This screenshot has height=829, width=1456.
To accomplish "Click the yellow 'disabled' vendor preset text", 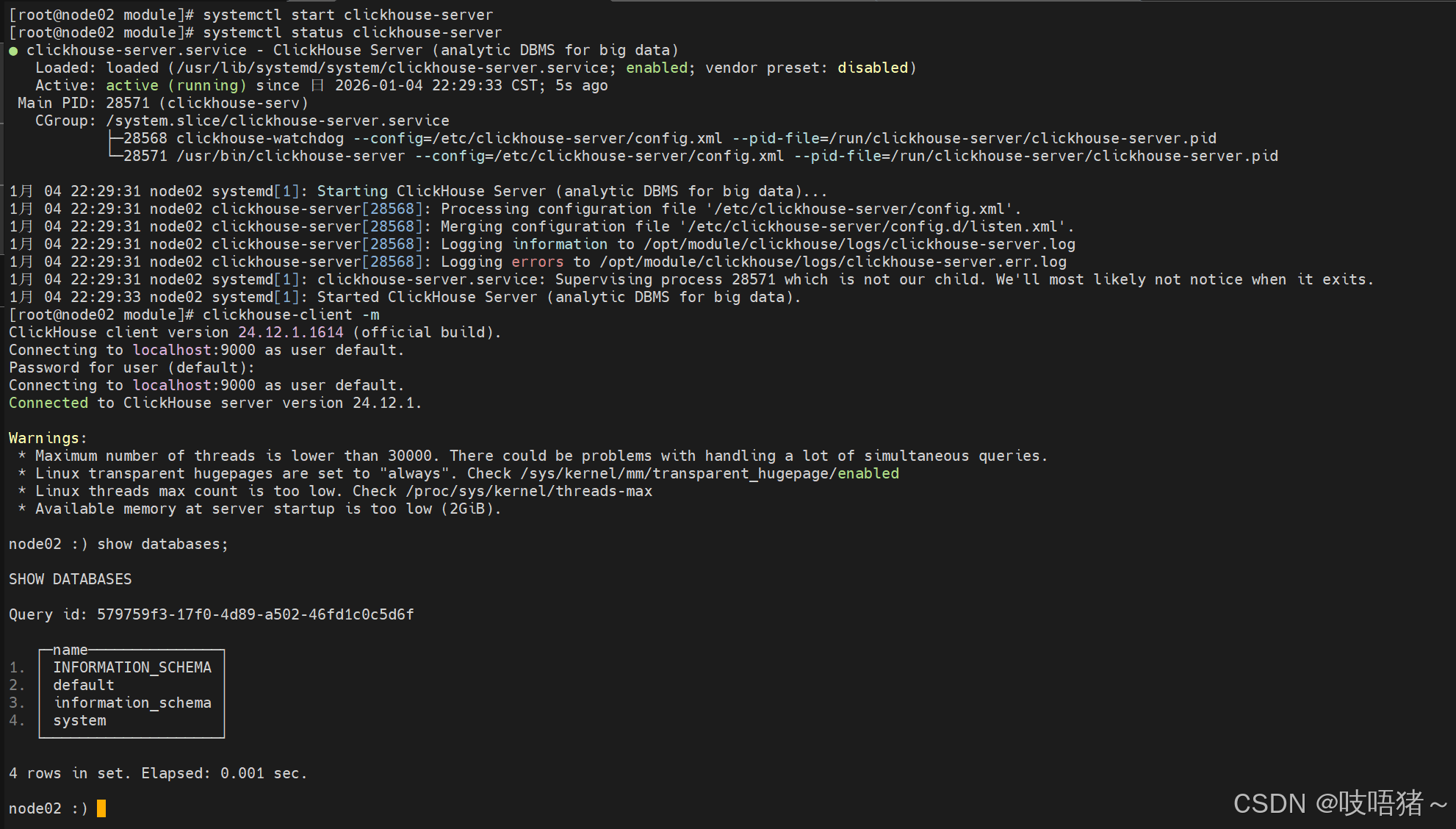I will [x=873, y=68].
